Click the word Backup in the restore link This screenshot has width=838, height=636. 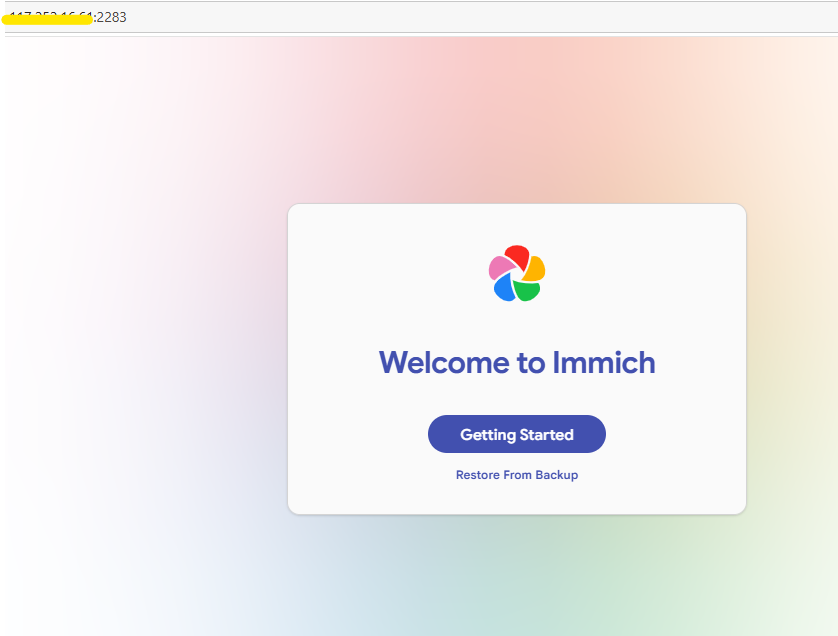557,475
